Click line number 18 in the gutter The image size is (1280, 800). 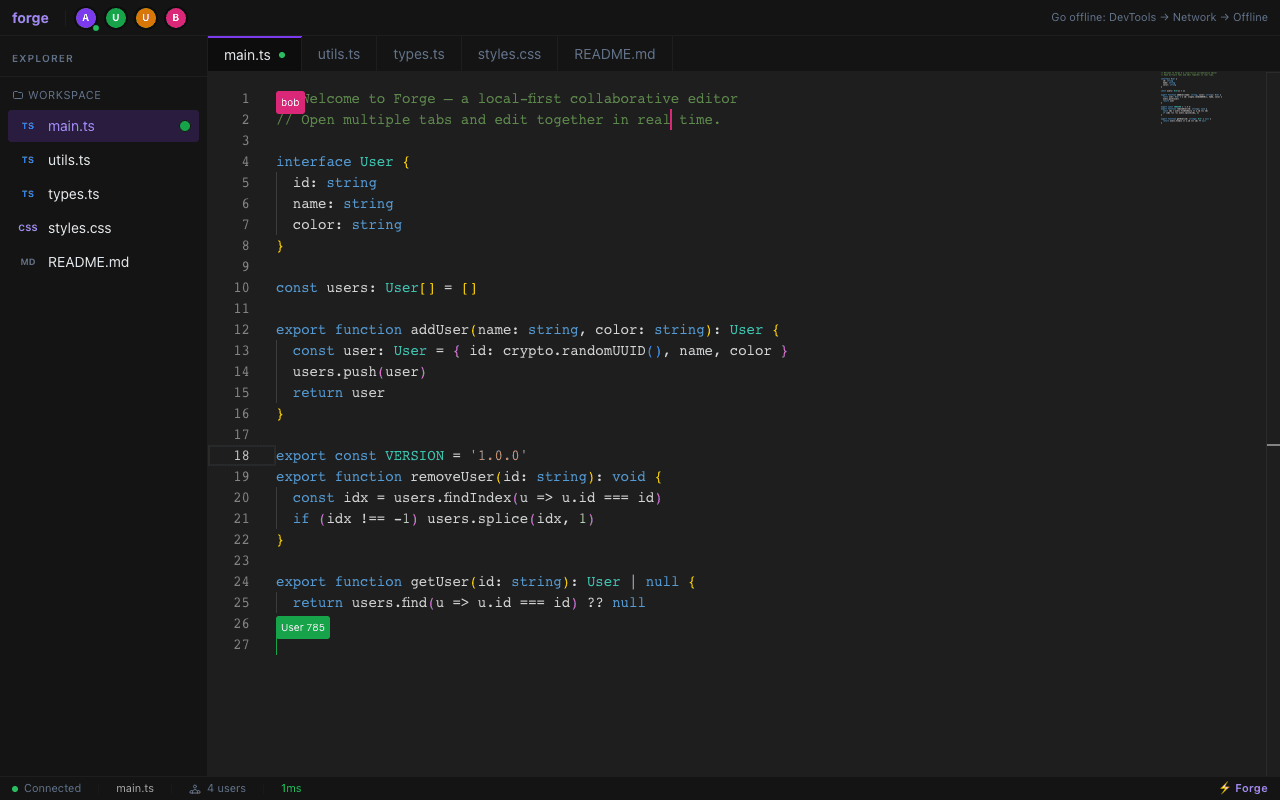[x=241, y=456]
